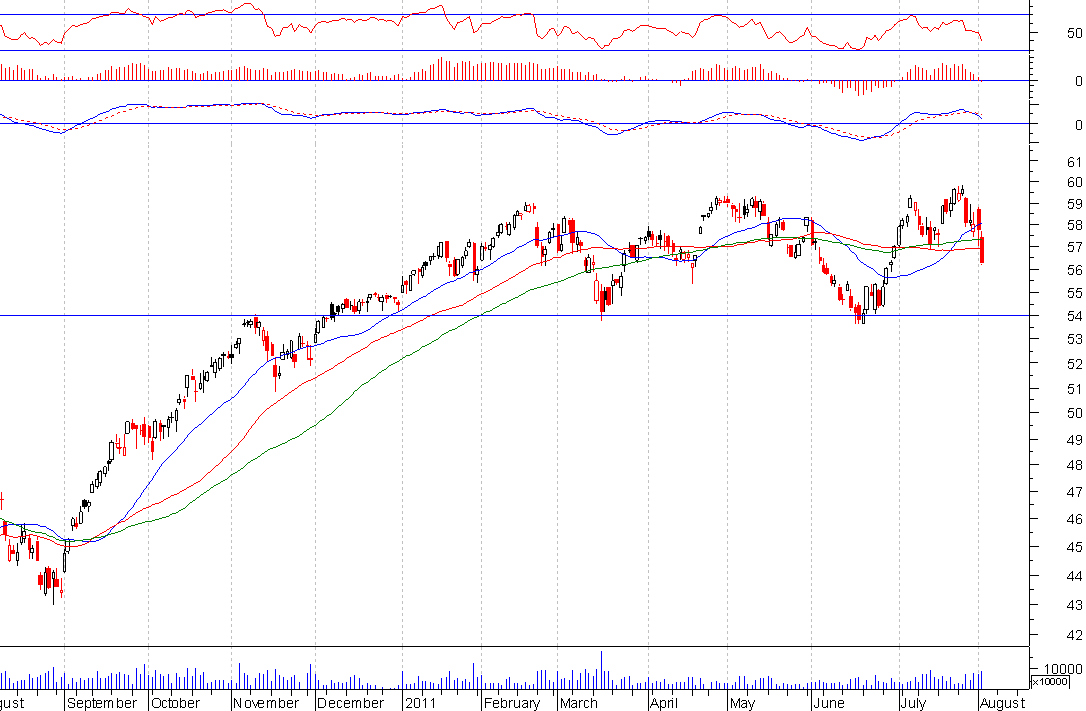The image size is (1086, 711).
Task: Click the April month label
Action: pyautogui.click(x=664, y=703)
